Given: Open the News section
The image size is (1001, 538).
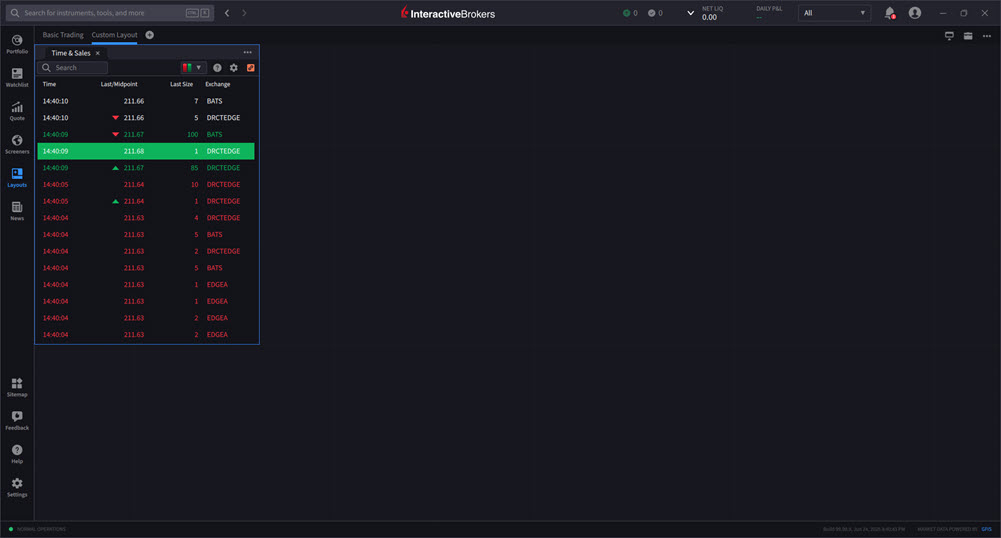Looking at the screenshot, I should tap(17, 210).
